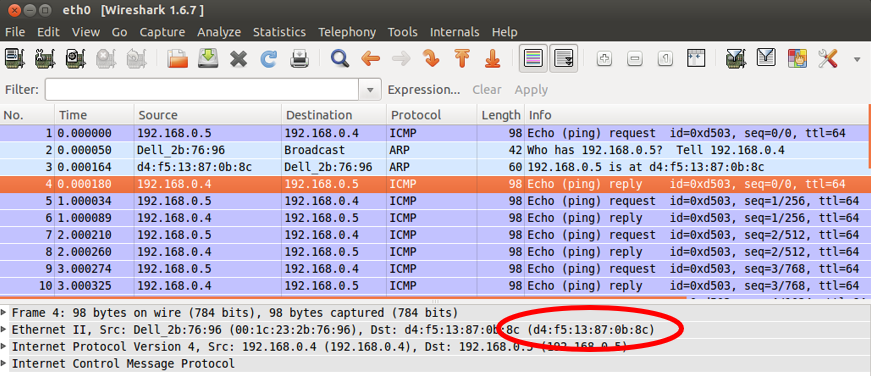The height and width of the screenshot is (376, 871).
Task: Open the filter history dropdown arrow
Action: tap(370, 89)
